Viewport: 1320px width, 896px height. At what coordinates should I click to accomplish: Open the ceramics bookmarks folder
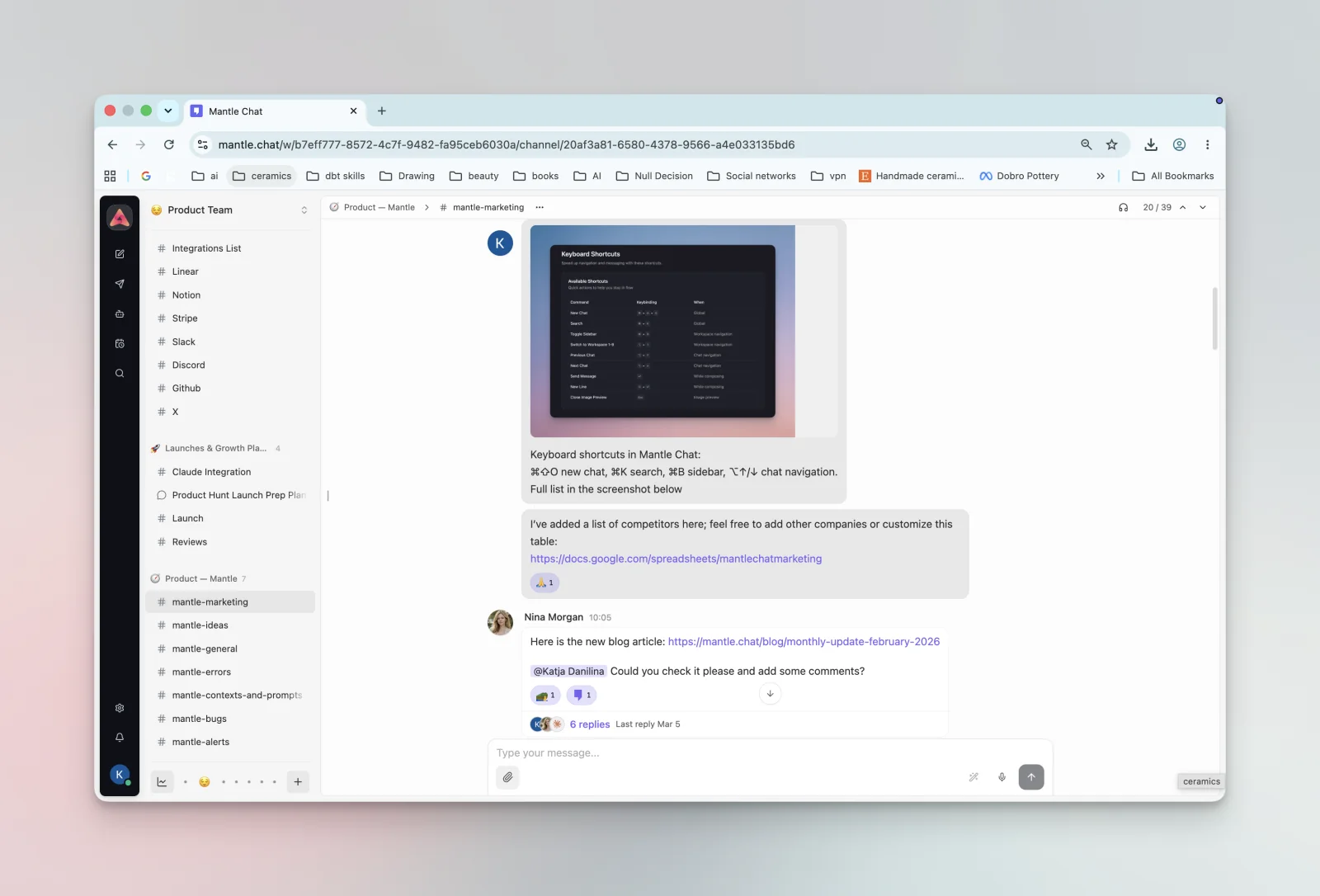pyautogui.click(x=262, y=176)
